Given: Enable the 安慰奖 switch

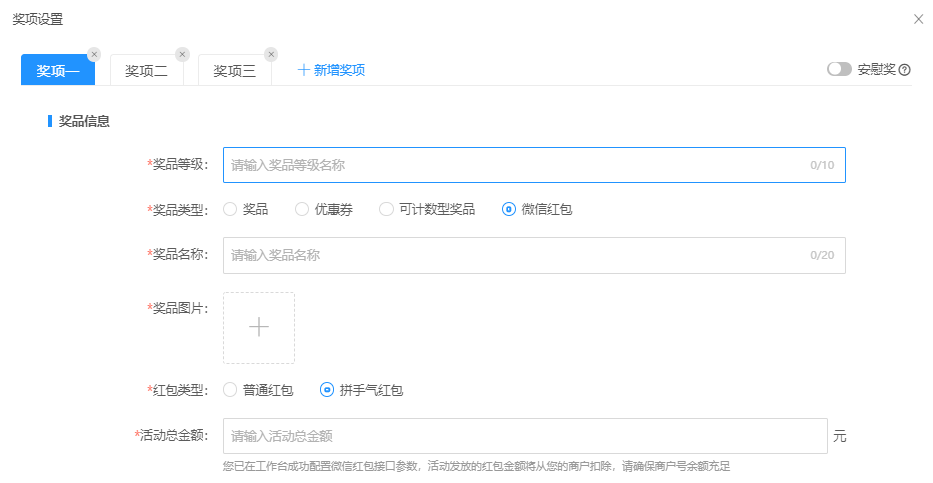Looking at the screenshot, I should click(839, 69).
